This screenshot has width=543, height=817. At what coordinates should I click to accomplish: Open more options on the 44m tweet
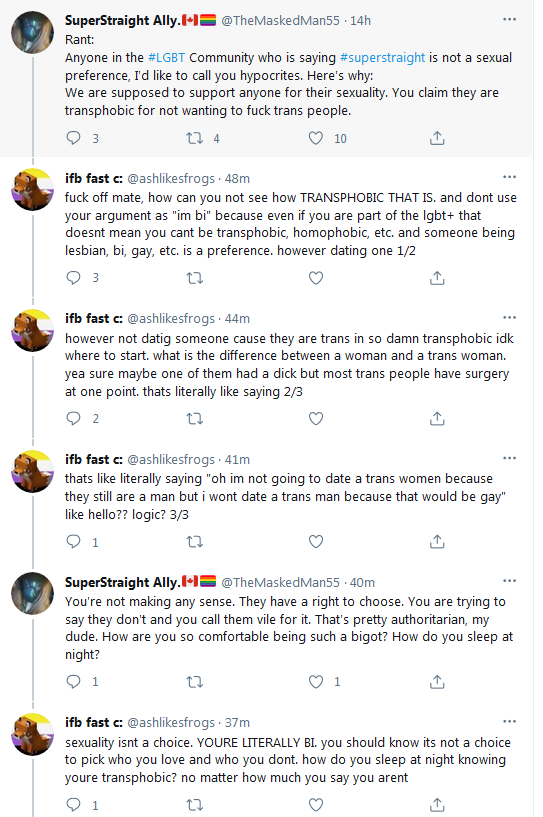tap(510, 317)
